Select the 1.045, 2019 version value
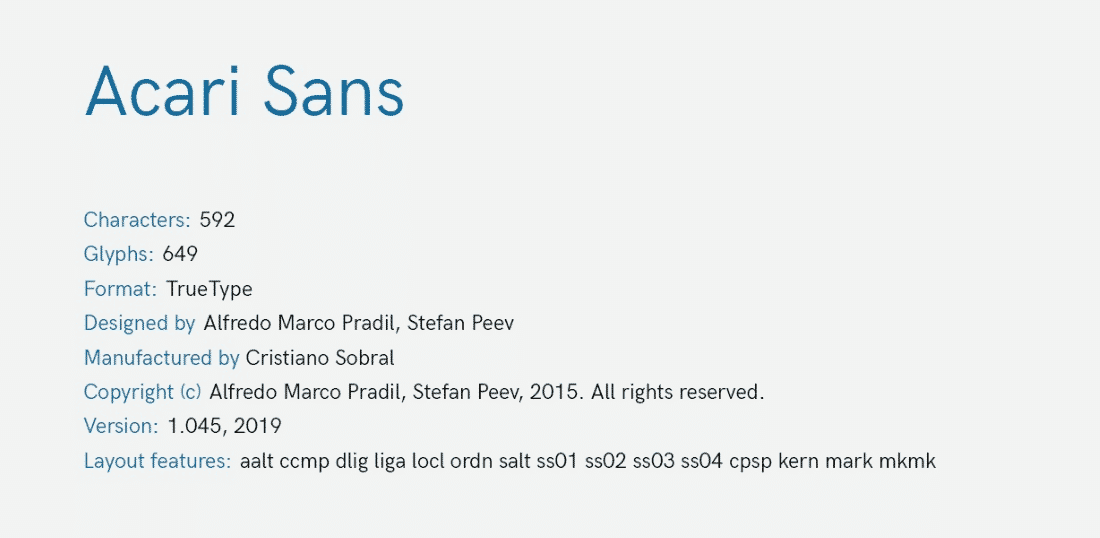 pos(224,426)
